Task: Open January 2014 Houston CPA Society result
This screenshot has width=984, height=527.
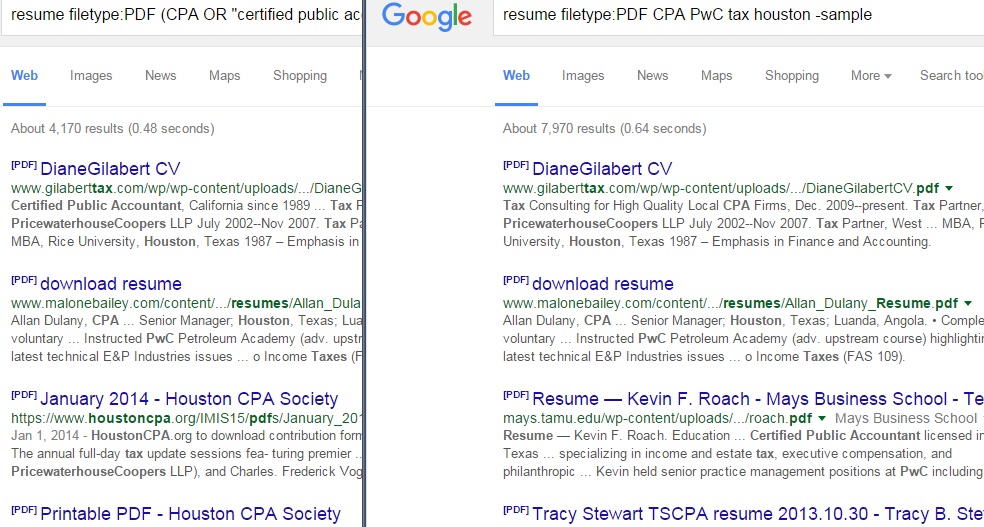Action: tap(189, 399)
